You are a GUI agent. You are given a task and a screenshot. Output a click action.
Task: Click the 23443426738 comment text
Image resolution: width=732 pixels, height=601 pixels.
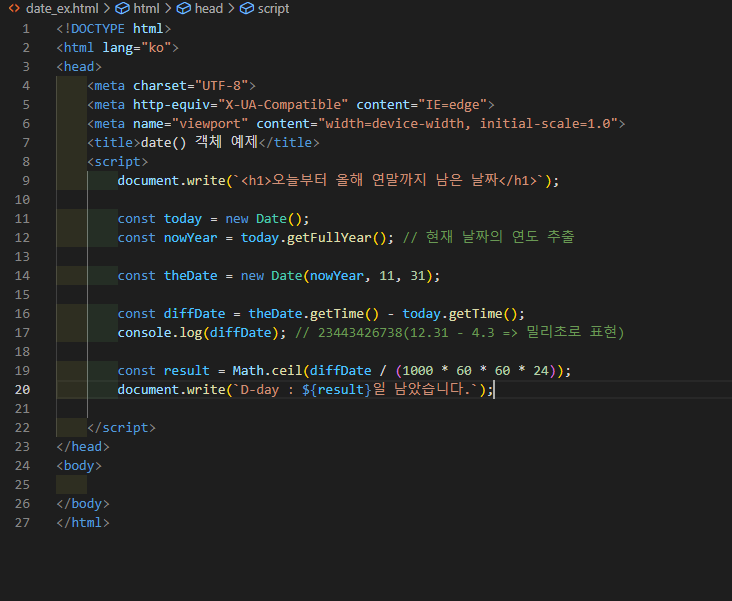[359, 332]
